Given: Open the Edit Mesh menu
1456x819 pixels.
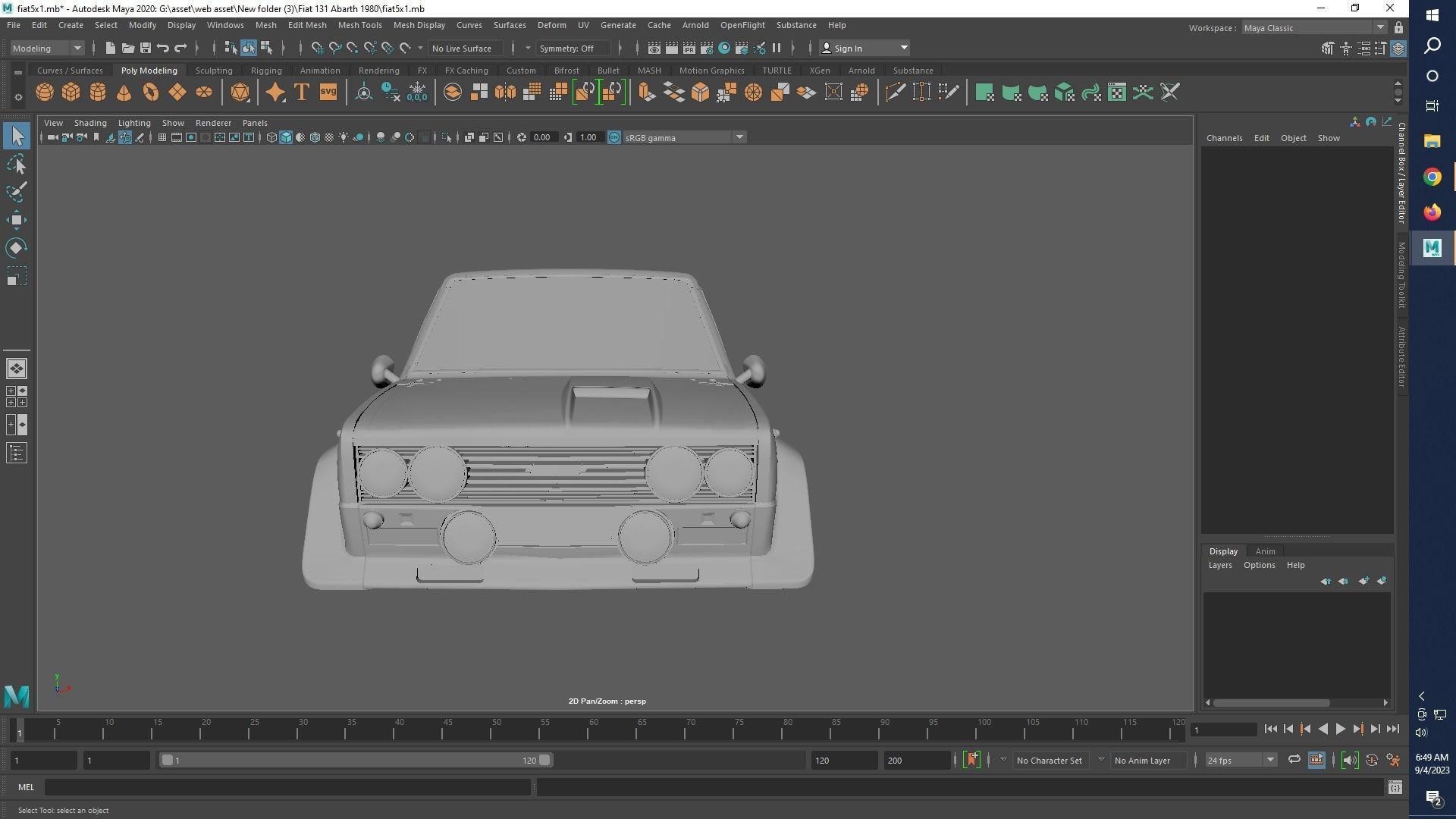Looking at the screenshot, I should (307, 25).
